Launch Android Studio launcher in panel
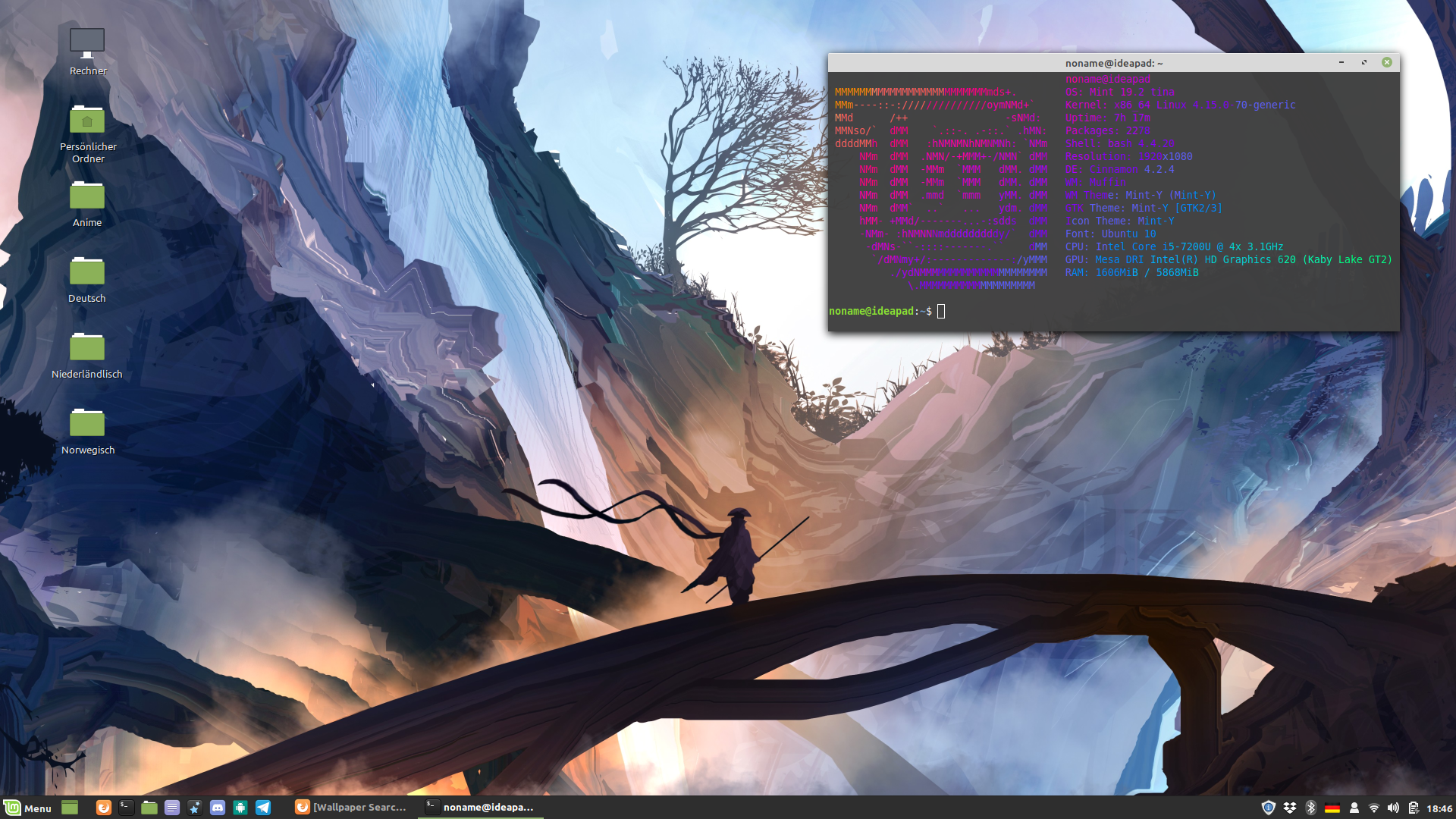The height and width of the screenshot is (819, 1456). (240, 808)
